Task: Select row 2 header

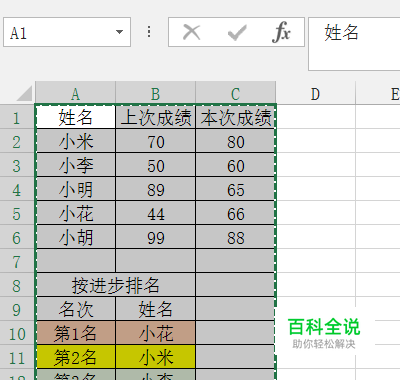Action: click(17, 142)
